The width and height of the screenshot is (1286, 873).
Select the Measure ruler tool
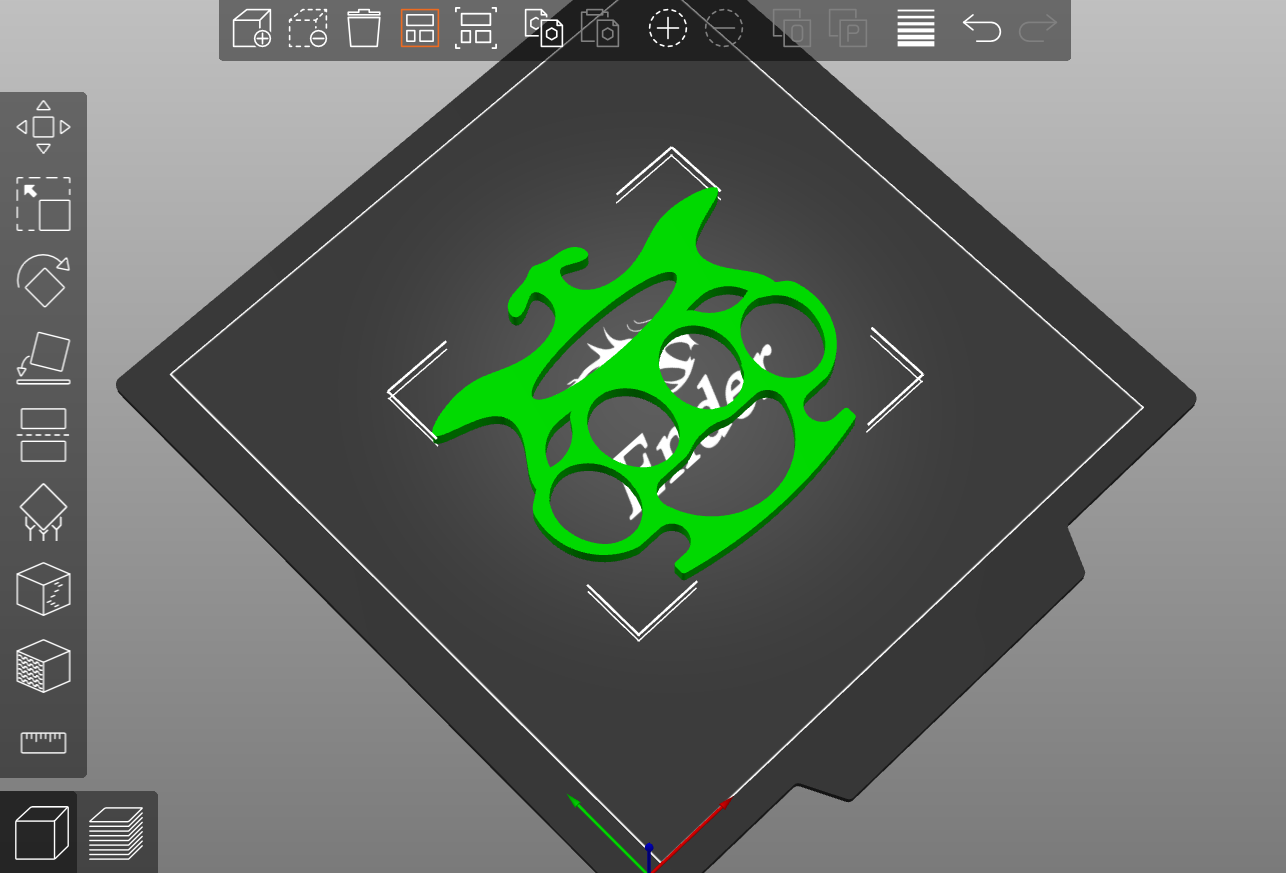click(43, 742)
